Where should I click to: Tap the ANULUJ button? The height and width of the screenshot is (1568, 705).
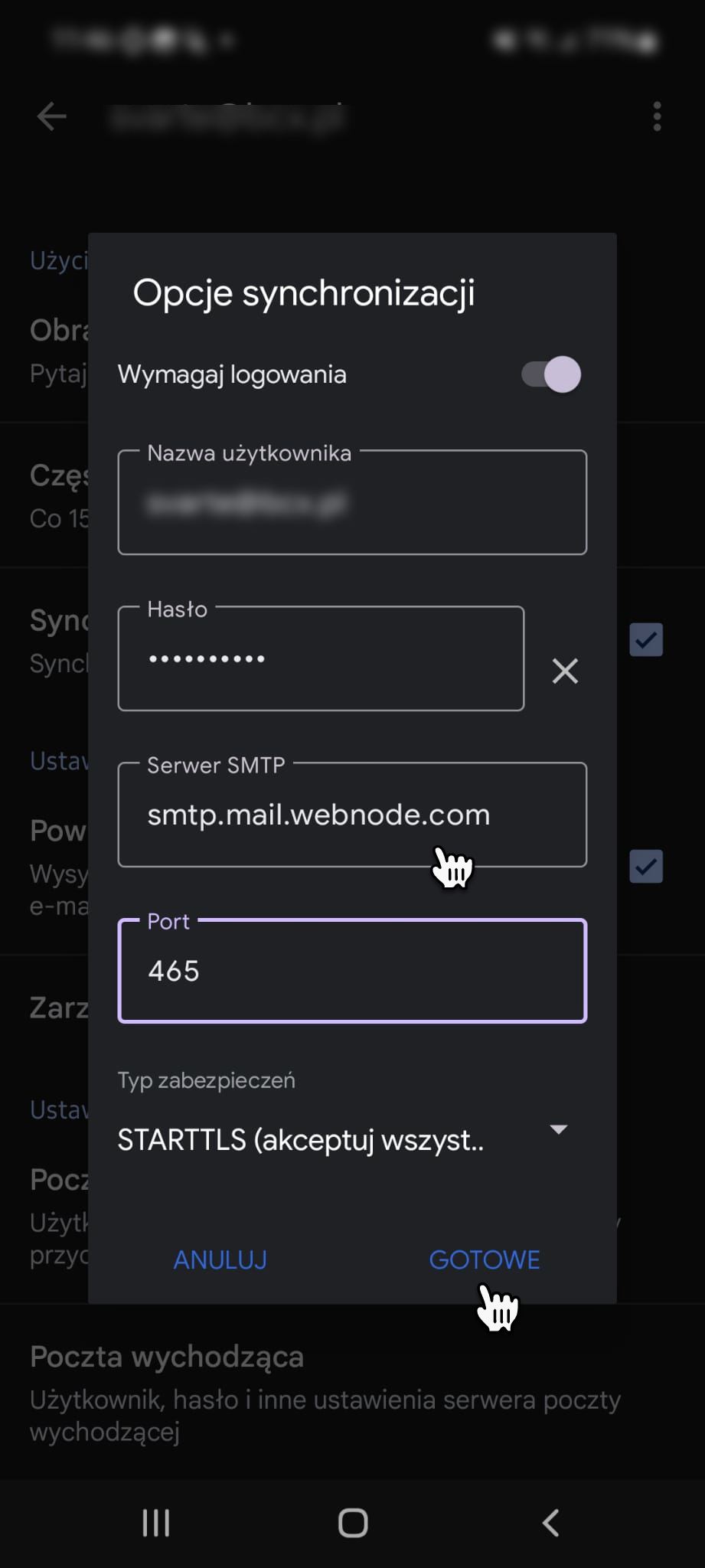click(220, 1259)
